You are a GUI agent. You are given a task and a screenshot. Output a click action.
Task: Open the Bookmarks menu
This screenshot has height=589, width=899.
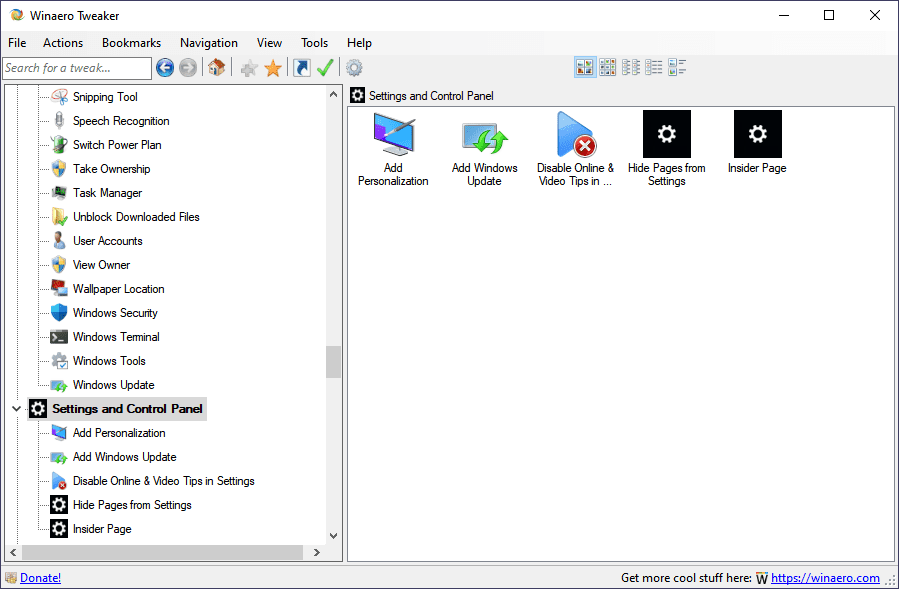(131, 43)
